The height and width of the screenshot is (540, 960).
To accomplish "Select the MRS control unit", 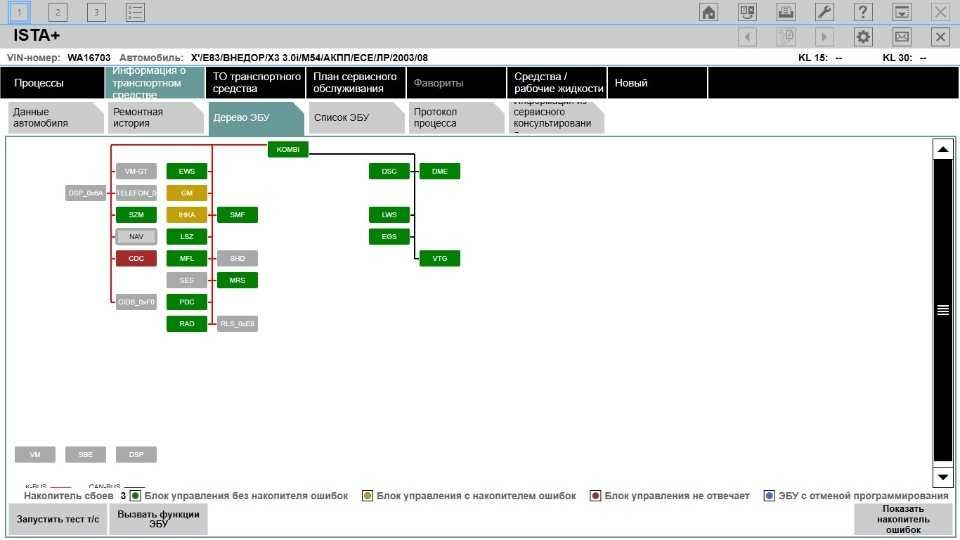I will coord(238,280).
